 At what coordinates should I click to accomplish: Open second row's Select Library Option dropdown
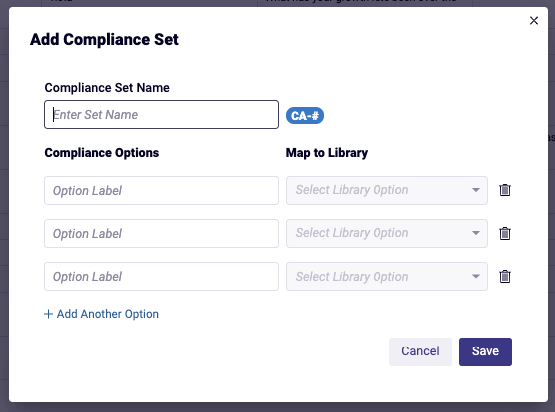click(x=387, y=233)
